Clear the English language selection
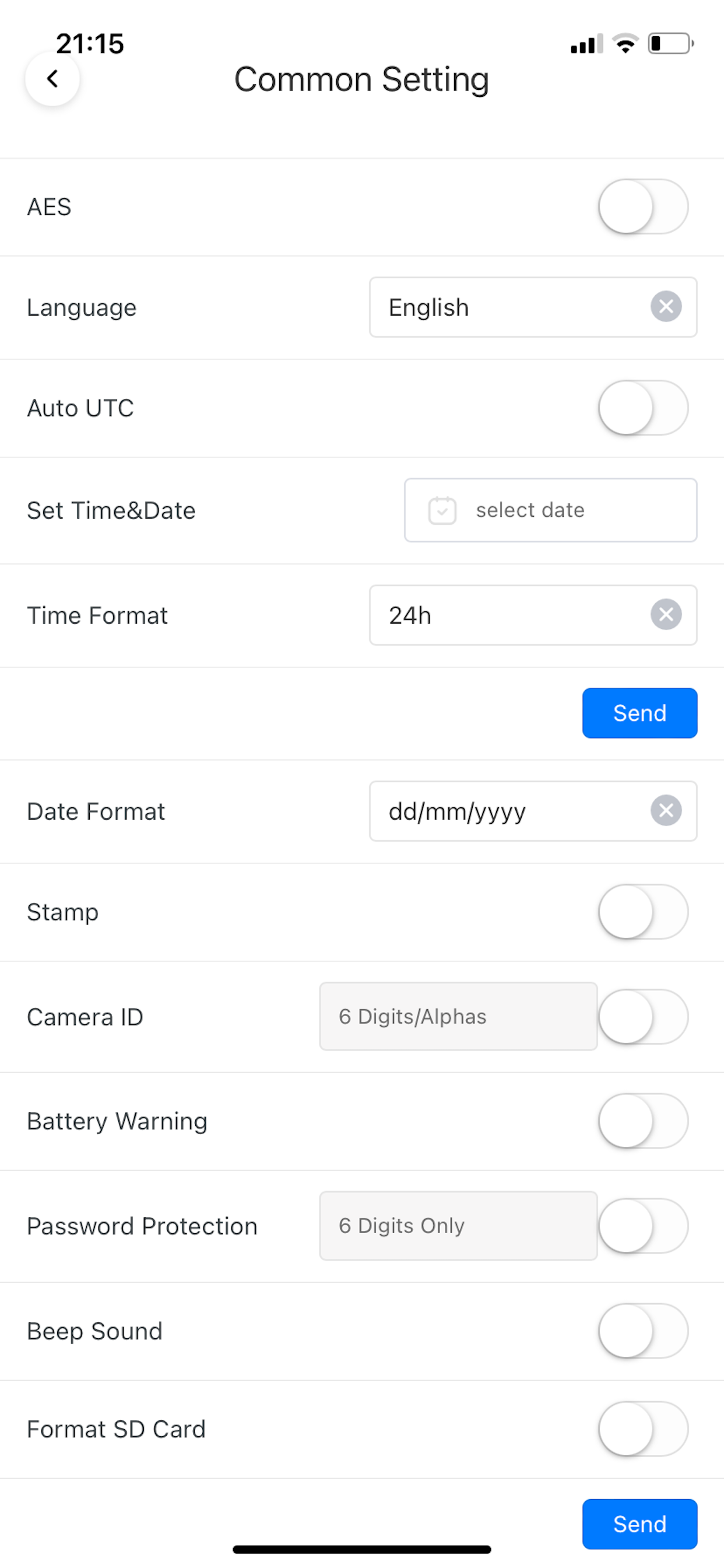Image resolution: width=724 pixels, height=1568 pixels. (x=666, y=307)
